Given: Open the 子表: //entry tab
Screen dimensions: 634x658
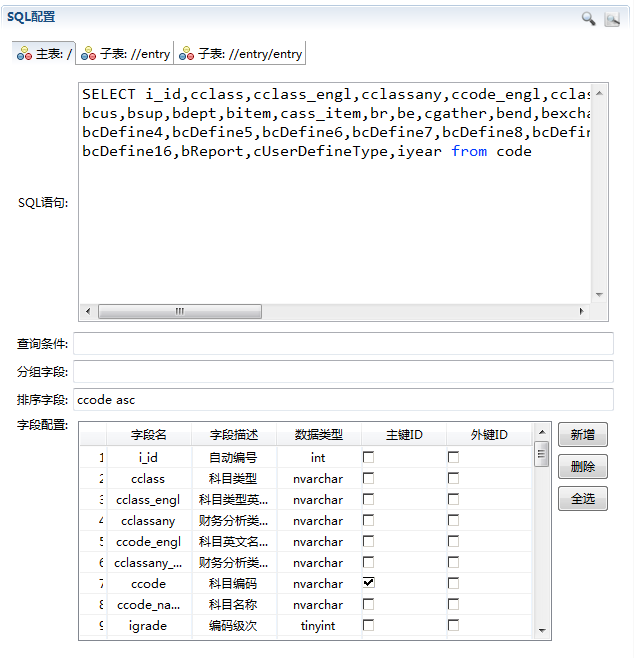Looking at the screenshot, I should click(x=125, y=54).
